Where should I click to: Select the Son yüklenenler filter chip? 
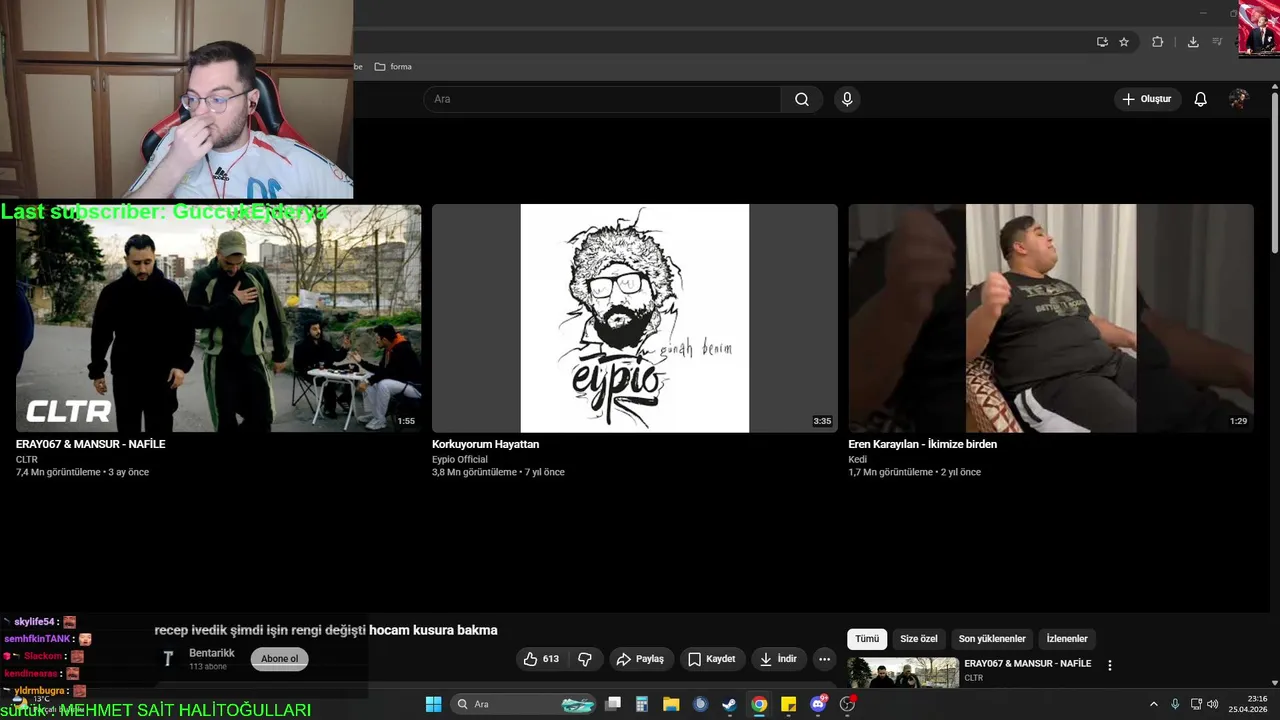click(x=992, y=639)
